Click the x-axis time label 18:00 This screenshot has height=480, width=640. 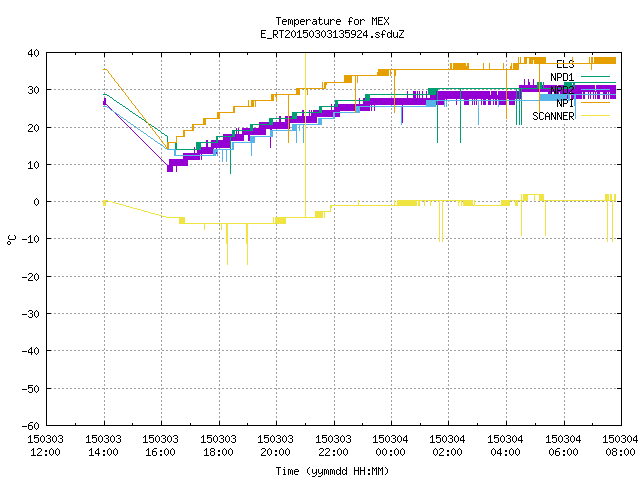[218, 452]
